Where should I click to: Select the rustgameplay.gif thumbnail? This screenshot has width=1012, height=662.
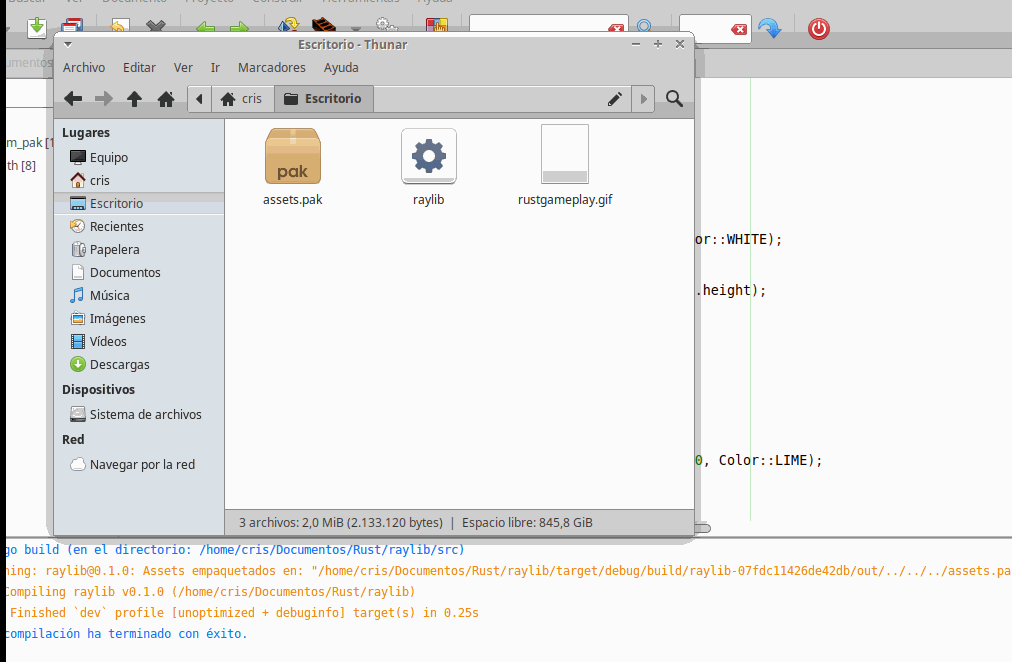(x=565, y=155)
